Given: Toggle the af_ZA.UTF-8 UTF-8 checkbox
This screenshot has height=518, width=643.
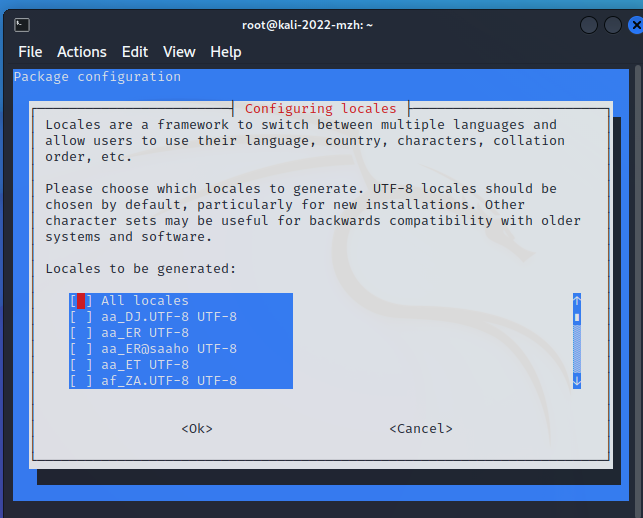Looking at the screenshot, I should 81,381.
